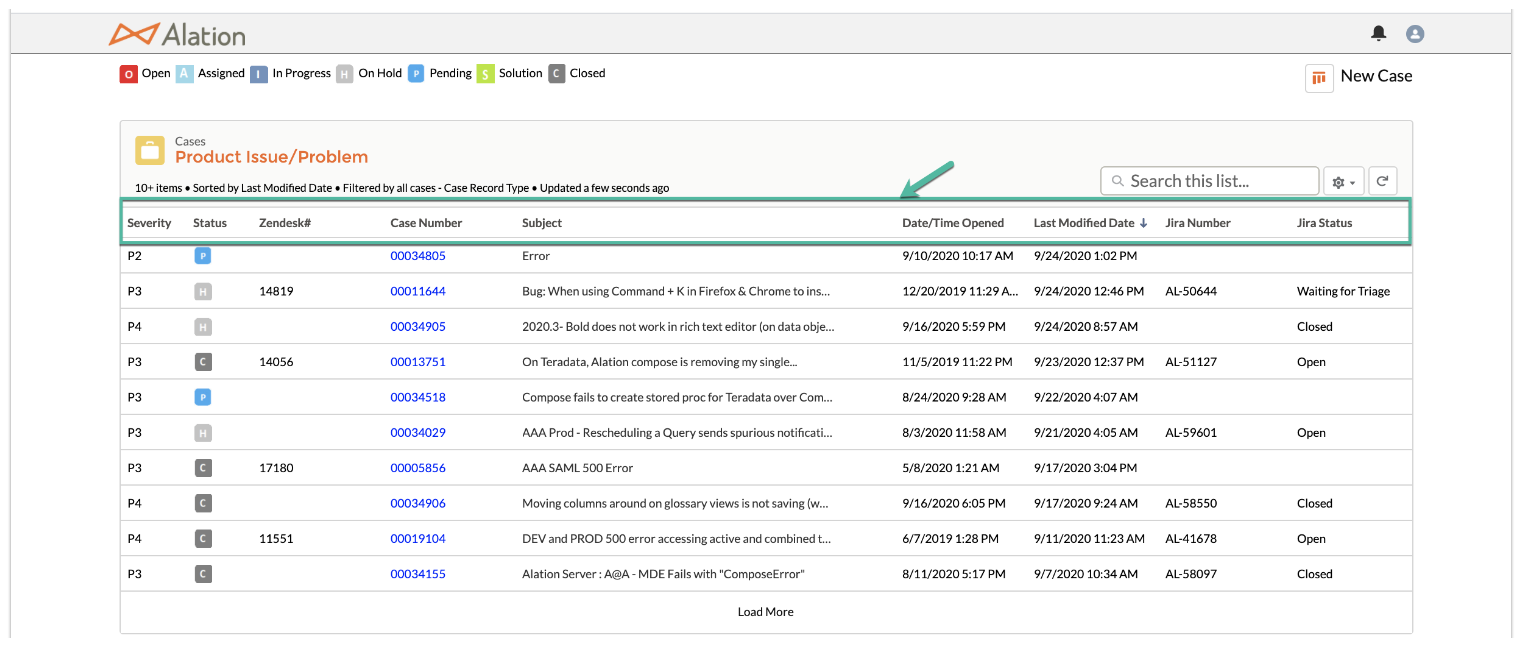Click 'Waiting for Triage' Jira status
1524x658 pixels.
point(1343,292)
